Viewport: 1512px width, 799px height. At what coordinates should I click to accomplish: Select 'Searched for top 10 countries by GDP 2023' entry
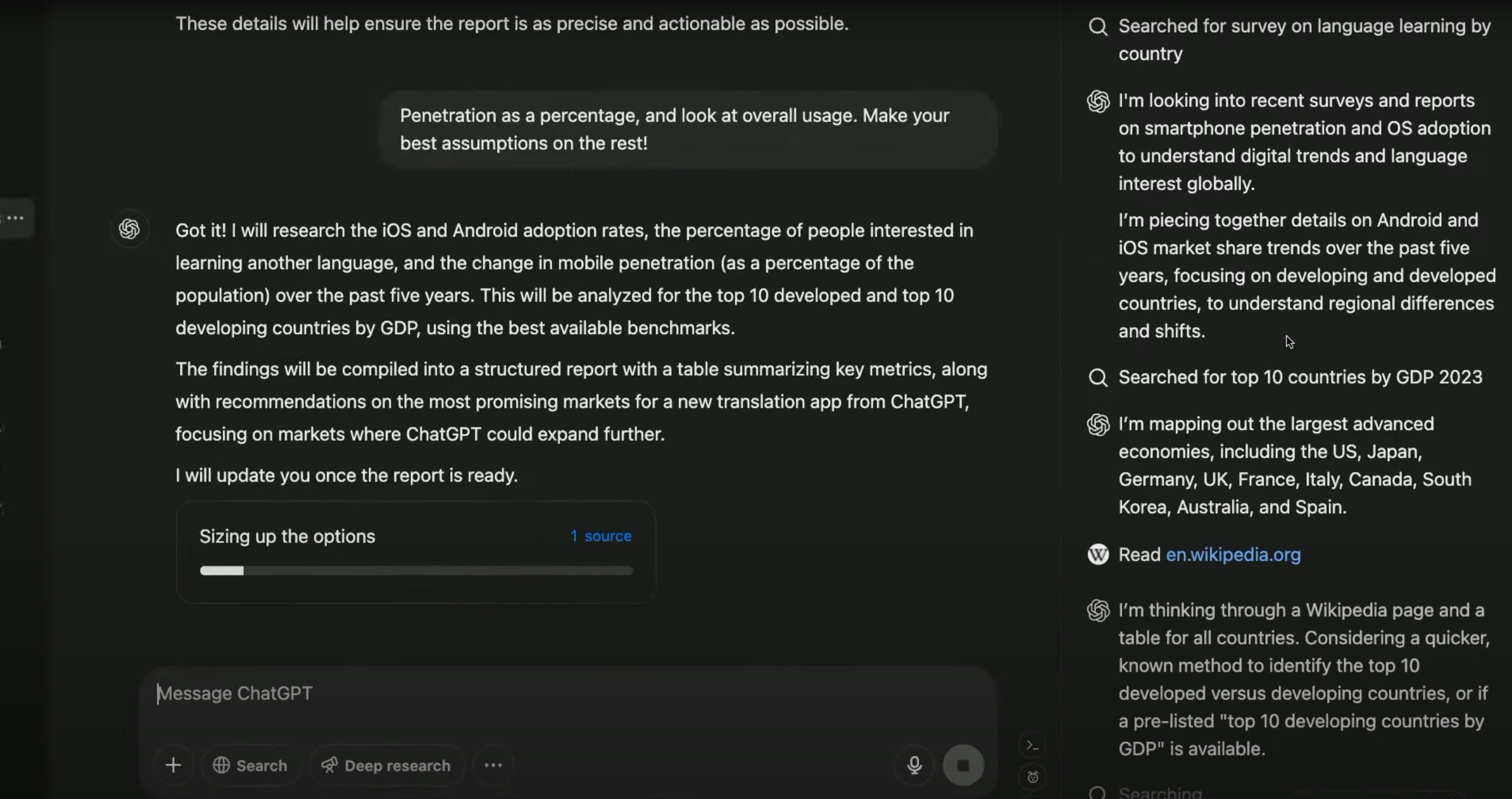tap(1300, 378)
